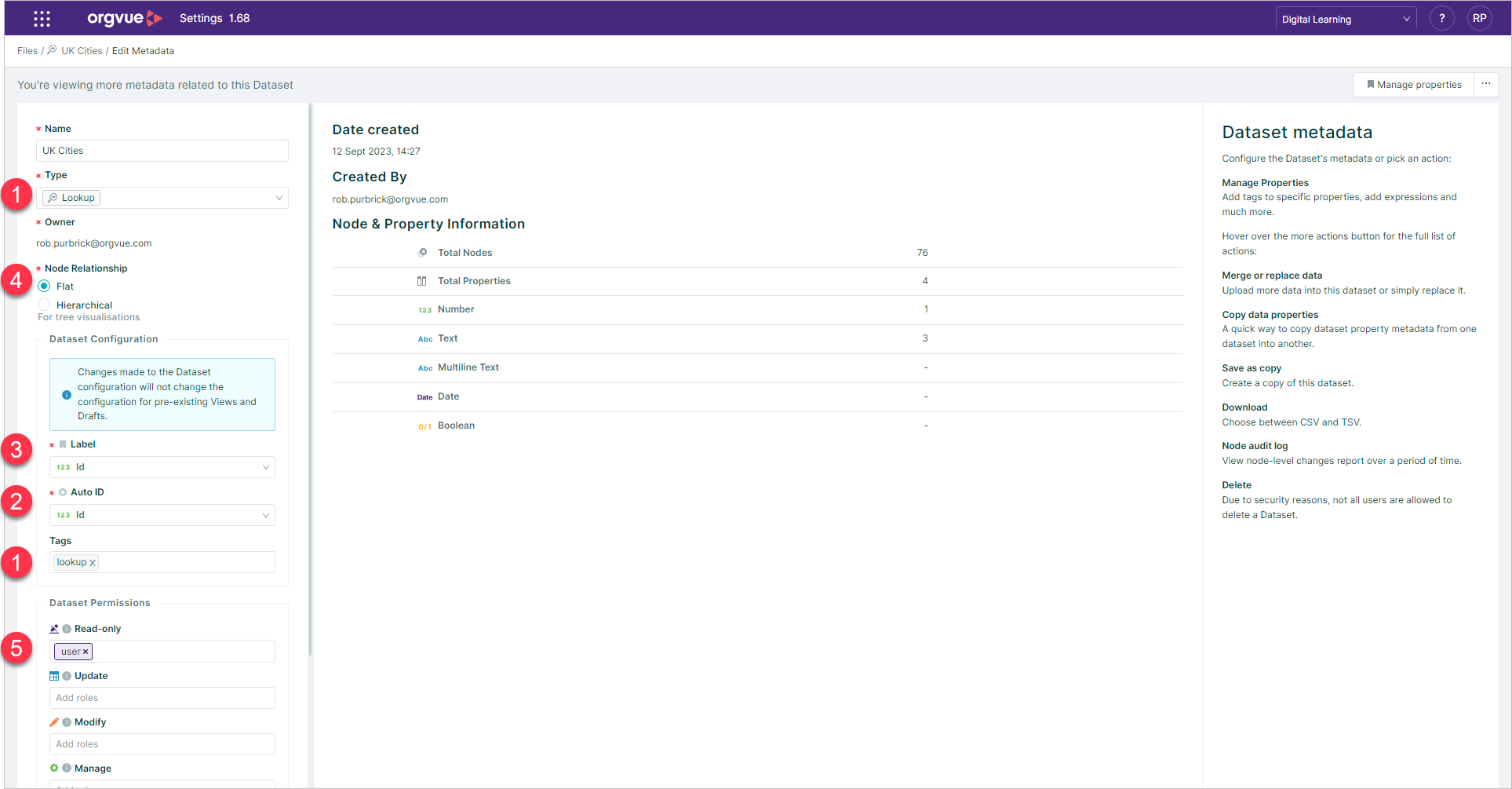Click the Read-only info icon
This screenshot has width=1512, height=789.
[67, 629]
